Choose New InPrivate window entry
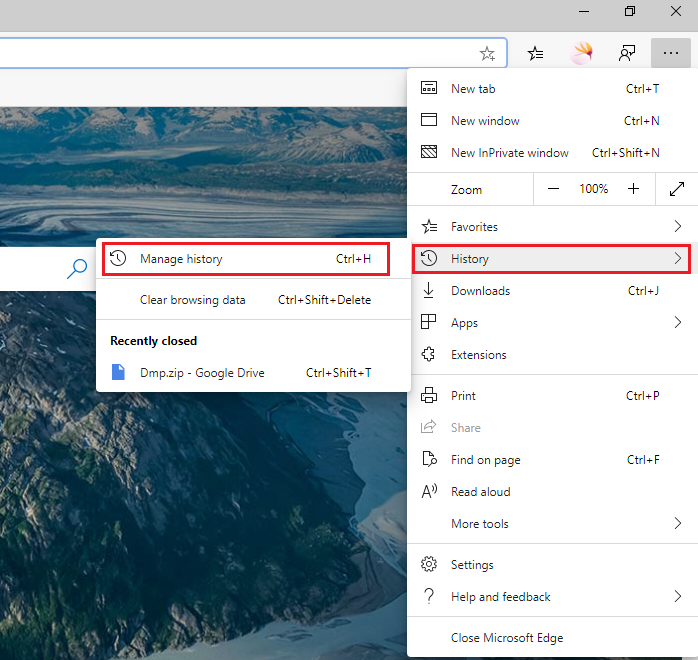Screen dimensions: 698x660 coord(552,153)
